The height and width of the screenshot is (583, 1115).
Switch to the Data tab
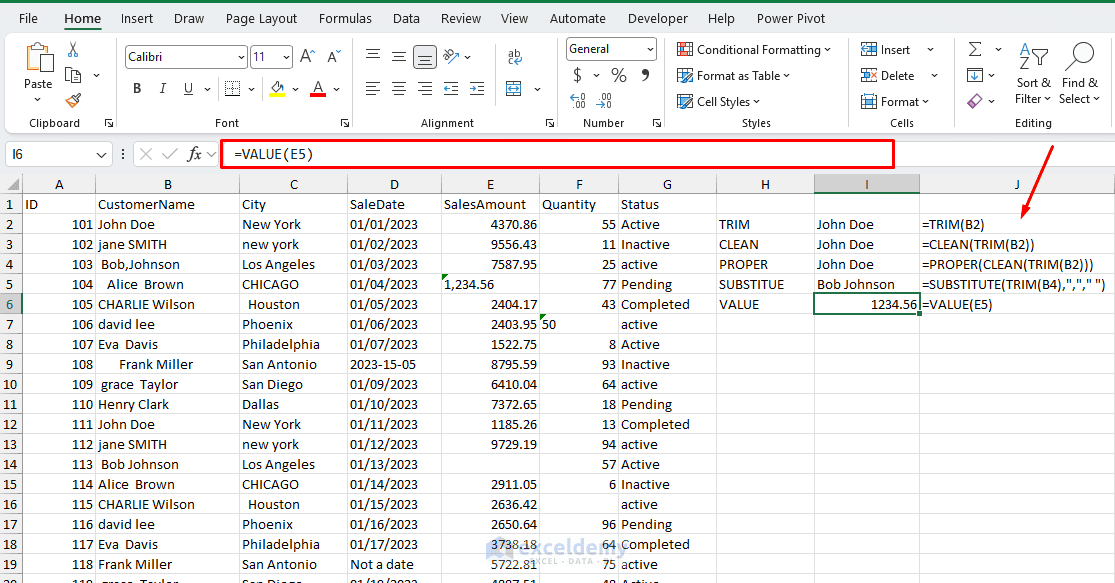406,18
